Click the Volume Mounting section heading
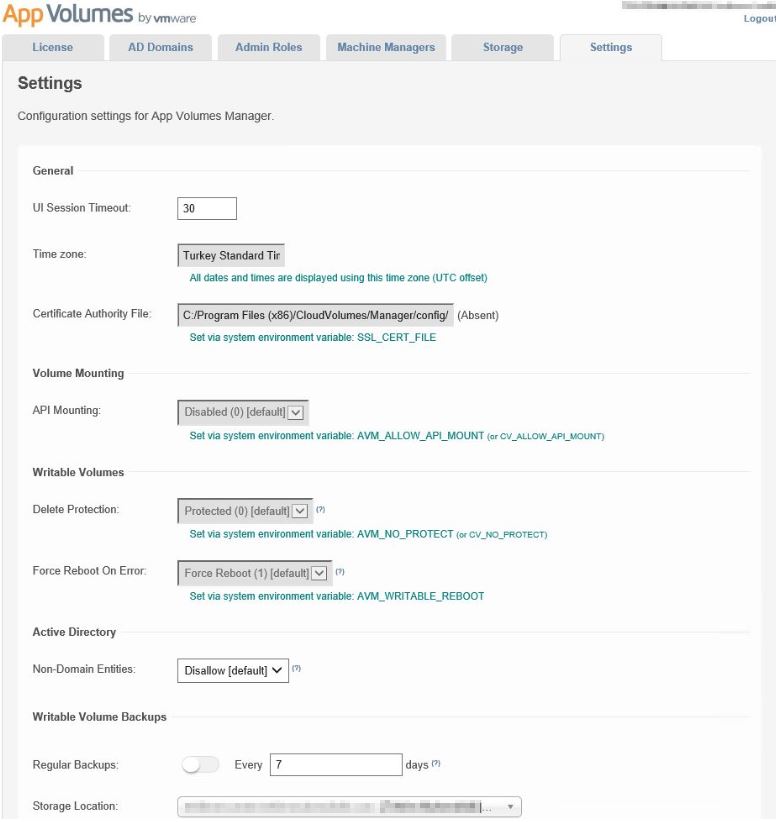Viewport: 776px width, 822px height. tap(78, 373)
